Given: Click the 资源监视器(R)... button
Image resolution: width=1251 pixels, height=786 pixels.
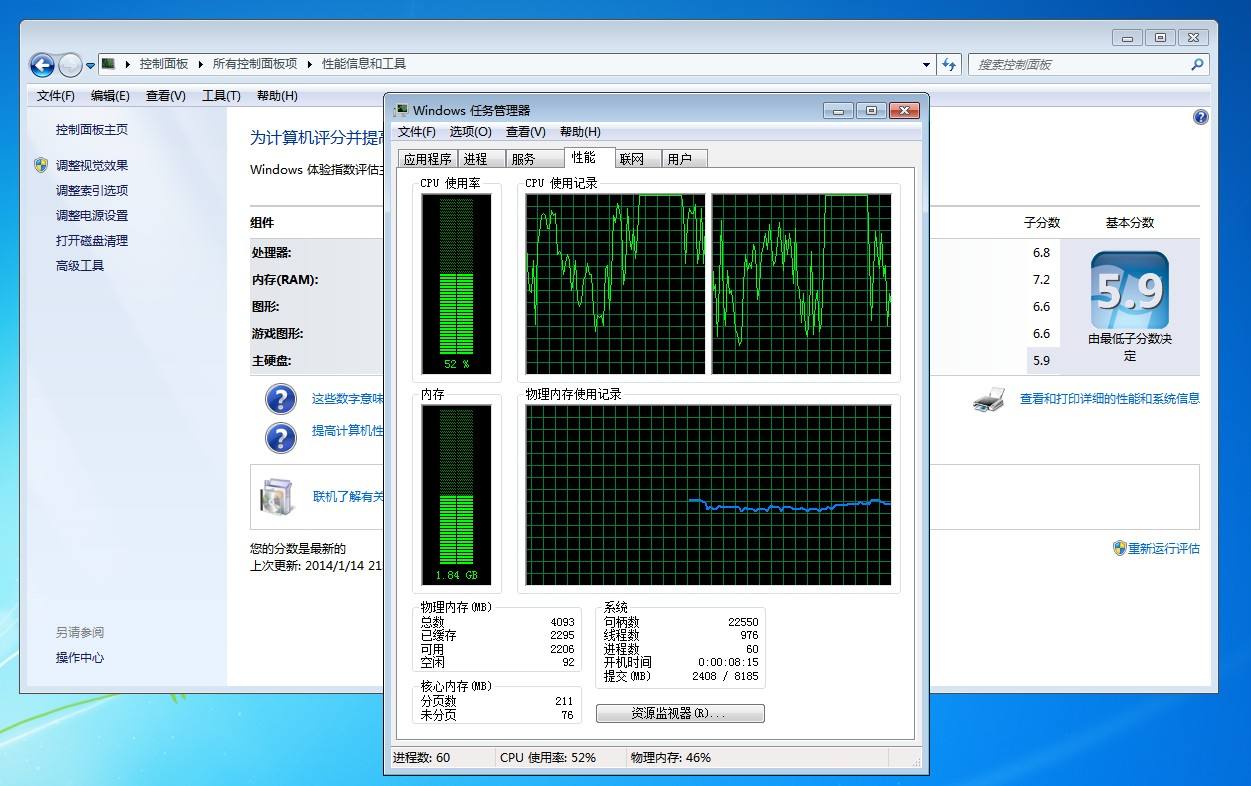Looking at the screenshot, I should (680, 714).
